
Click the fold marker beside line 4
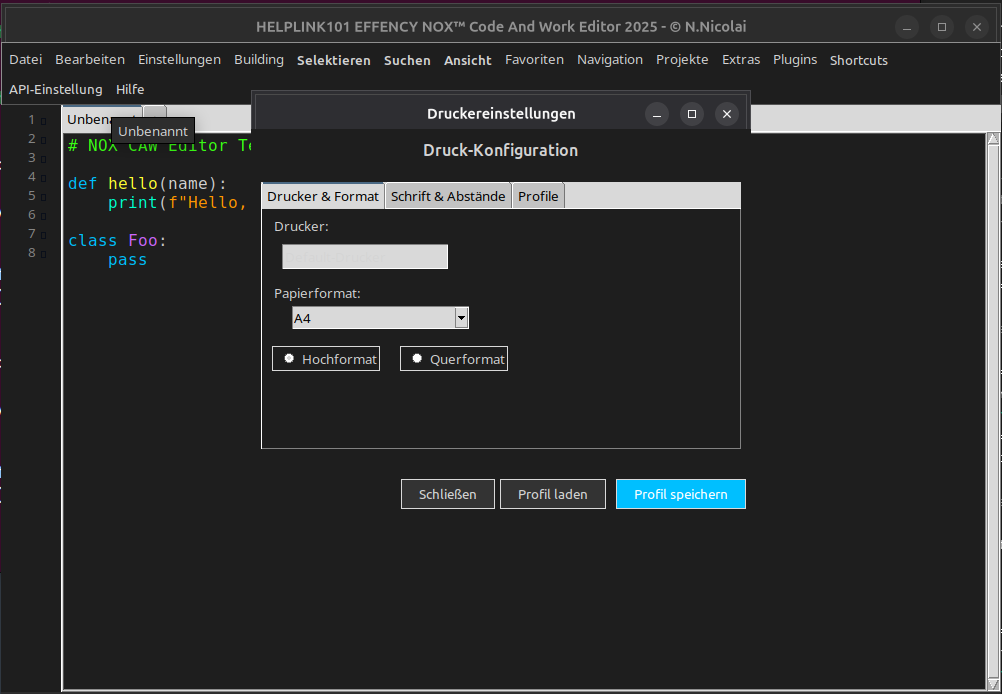point(42,177)
